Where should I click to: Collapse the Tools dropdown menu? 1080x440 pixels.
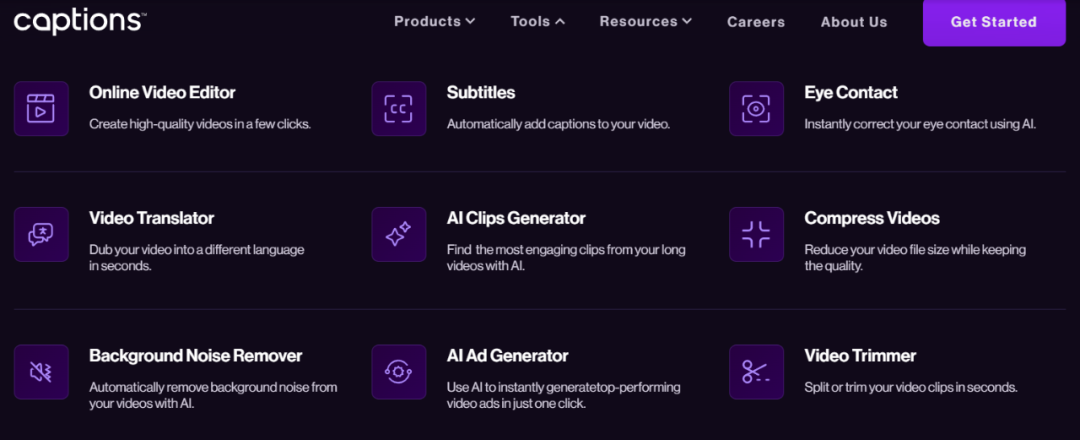point(538,21)
